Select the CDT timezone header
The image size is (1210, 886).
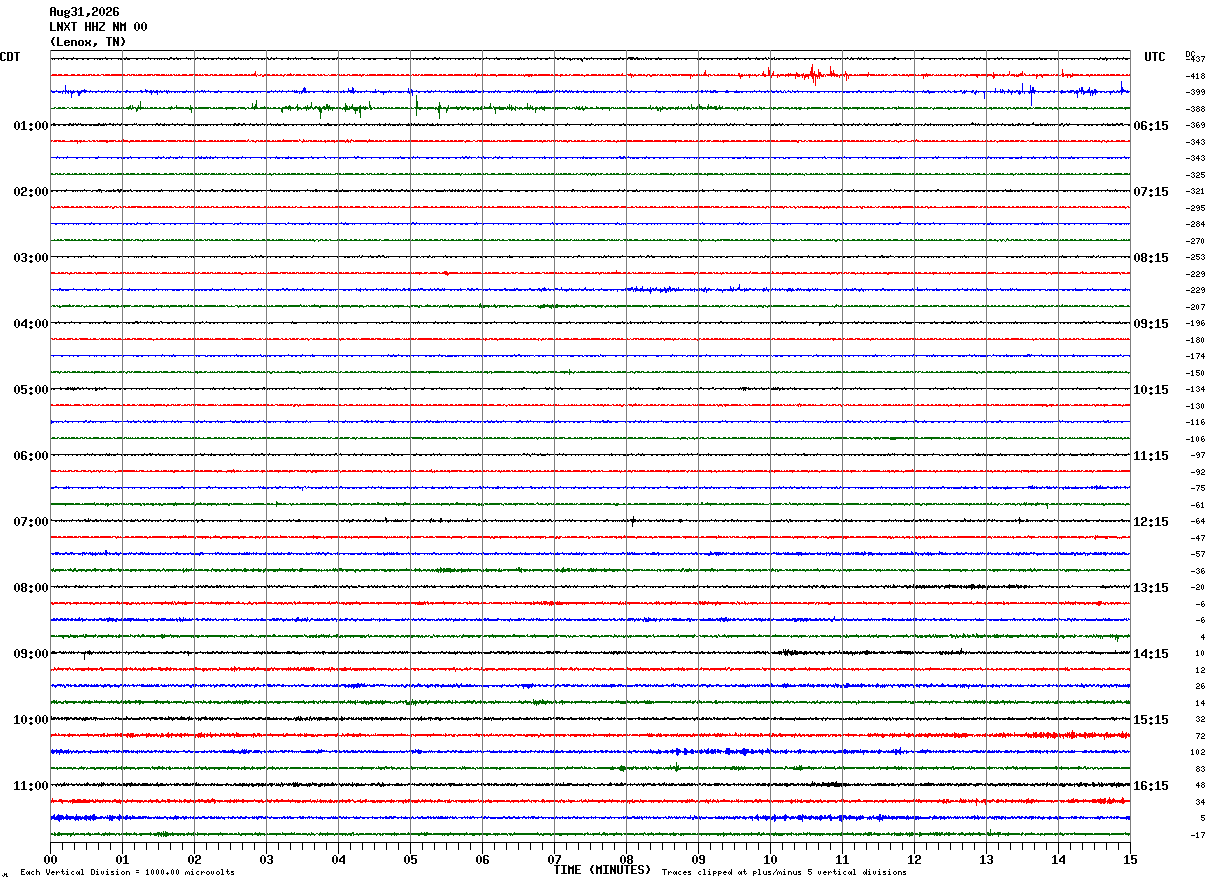pos(10,57)
